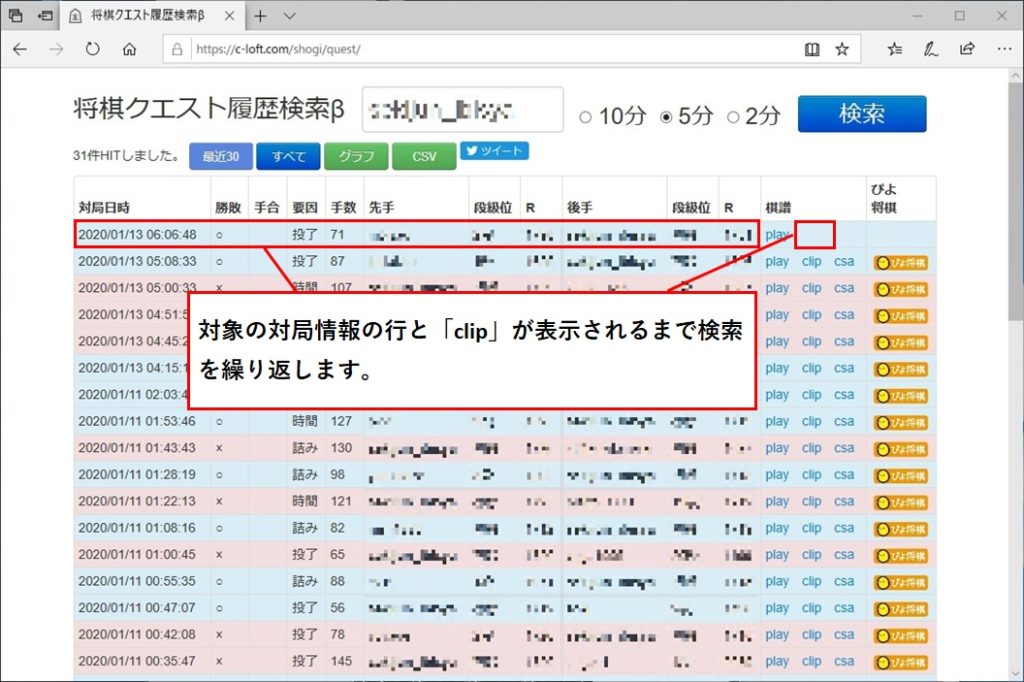Click csa link in 00:35:47 row
The height and width of the screenshot is (682, 1024).
[x=844, y=662]
